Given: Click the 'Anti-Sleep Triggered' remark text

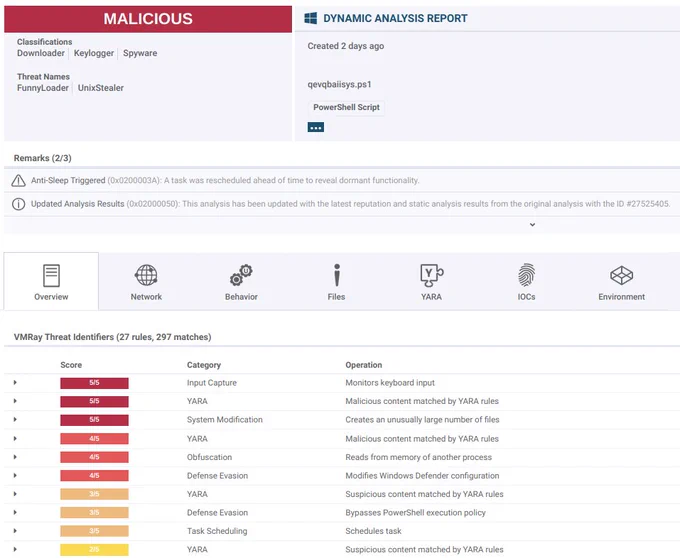Looking at the screenshot, I should coord(68,180).
